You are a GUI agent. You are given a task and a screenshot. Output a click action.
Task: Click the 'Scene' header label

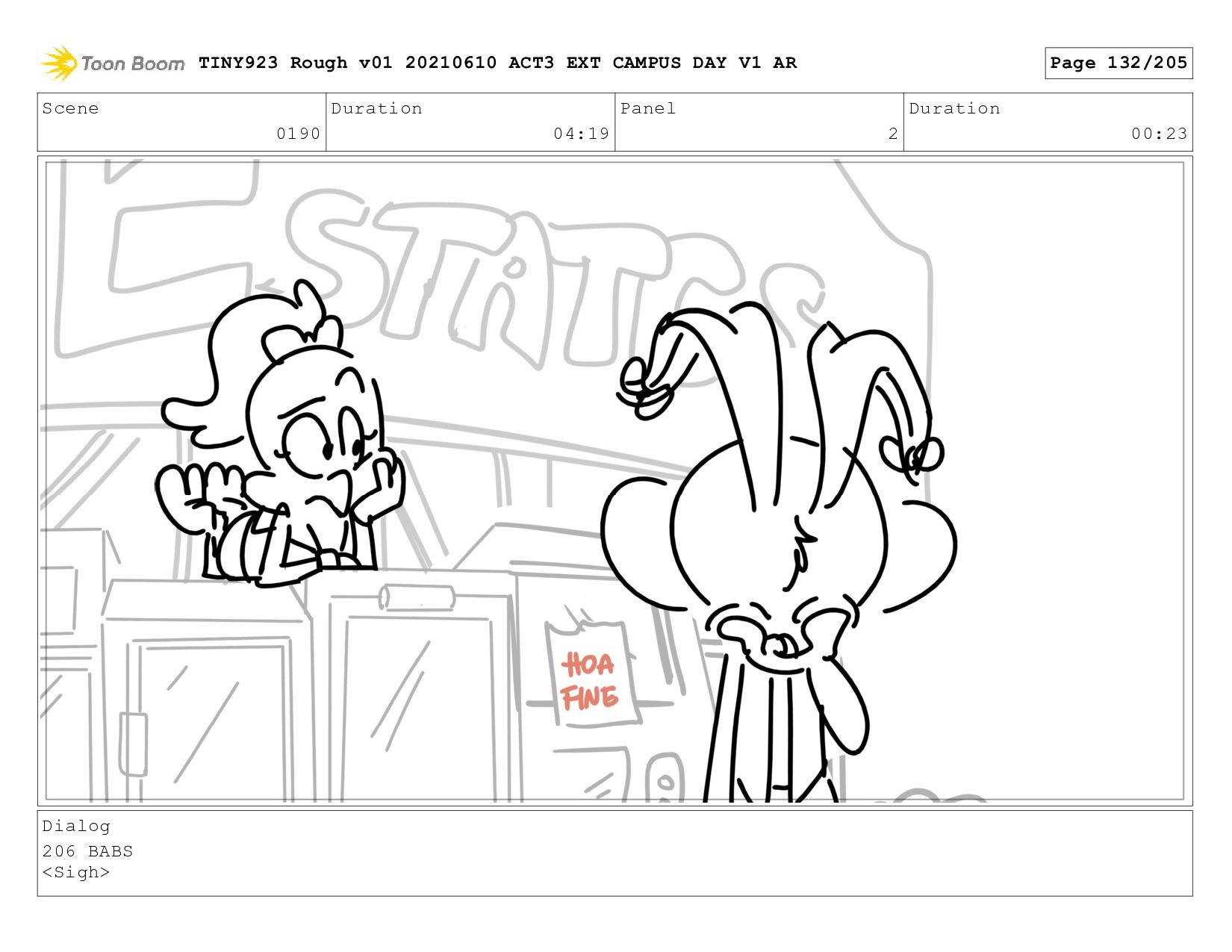[x=70, y=108]
